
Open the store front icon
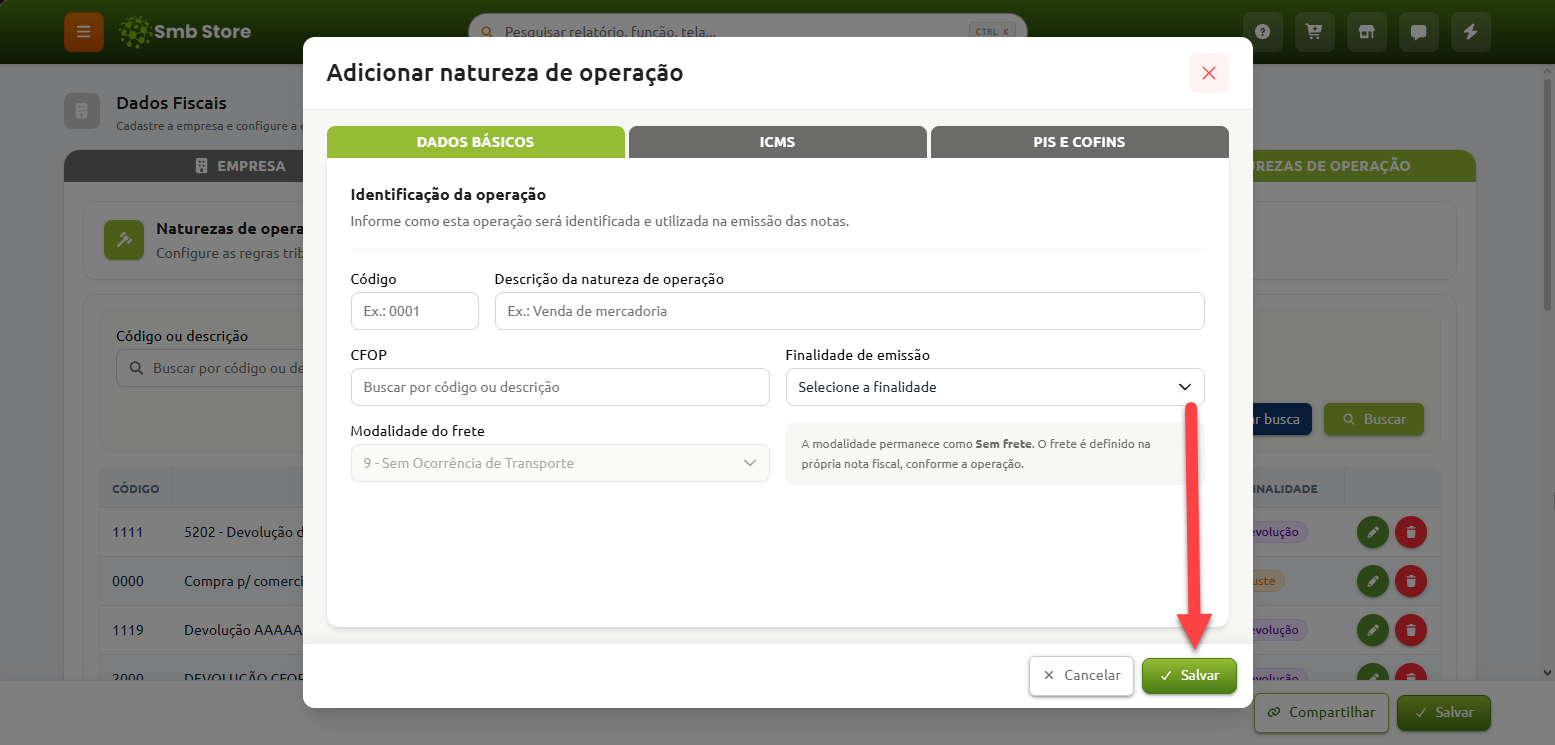point(1366,32)
